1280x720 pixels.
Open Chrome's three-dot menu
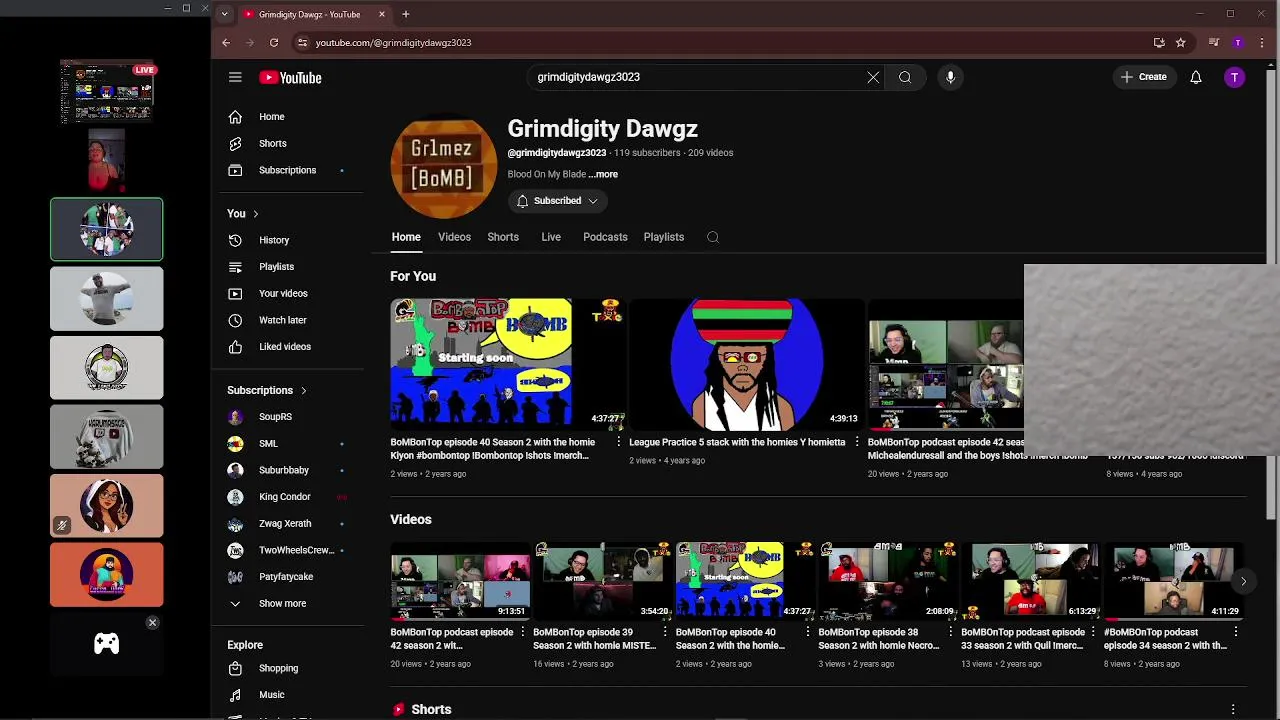pyautogui.click(x=1262, y=43)
